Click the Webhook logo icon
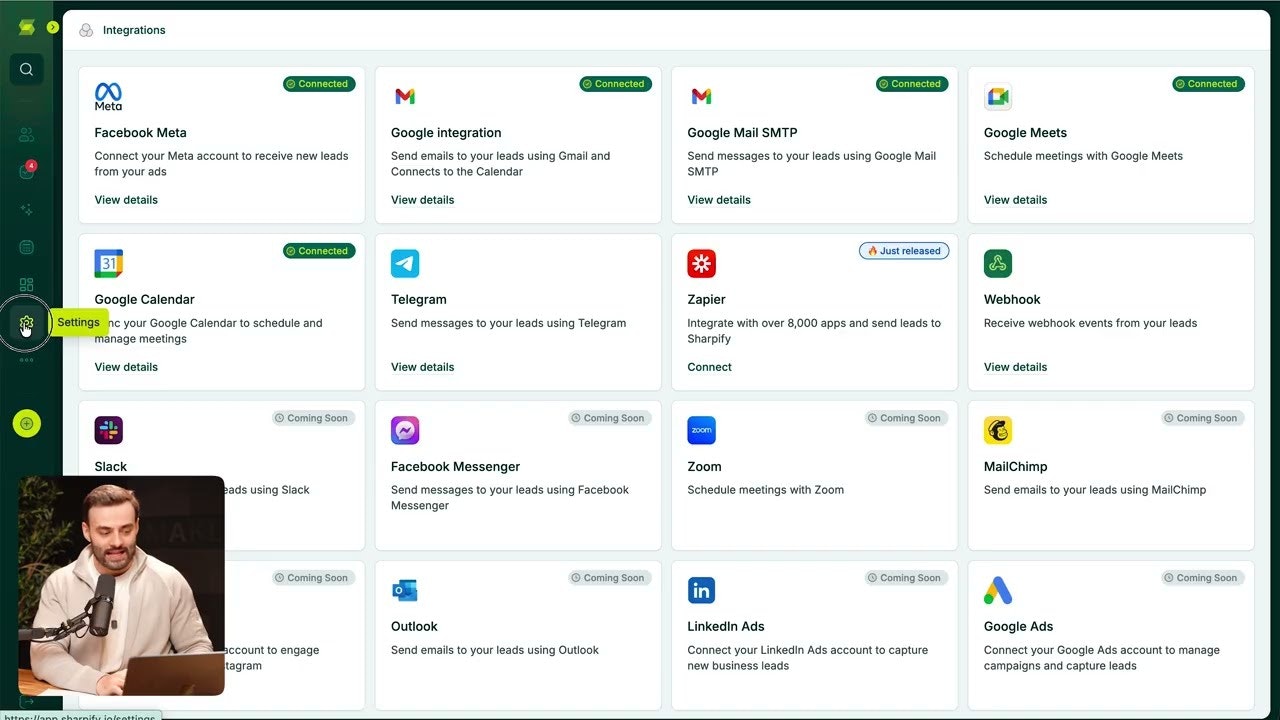The image size is (1280, 720). pos(998,264)
